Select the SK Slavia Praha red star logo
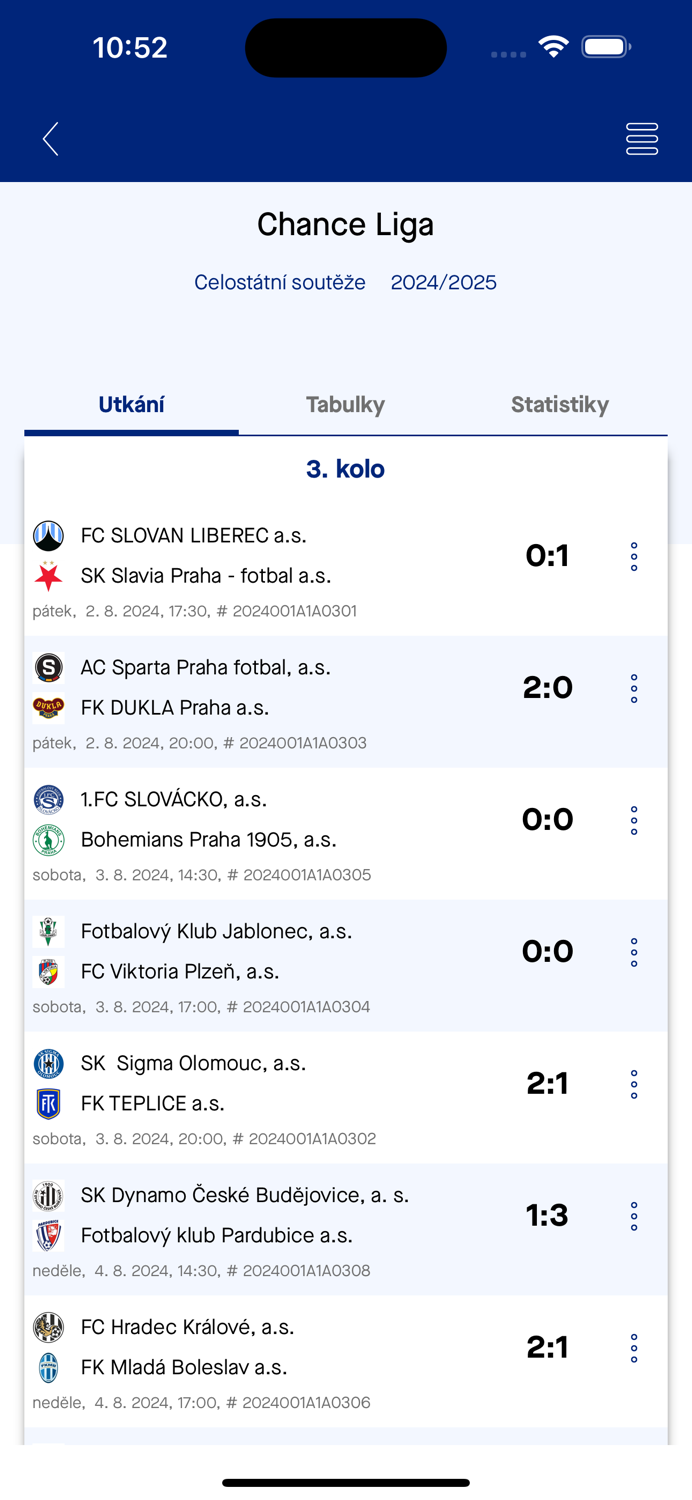 pos(49,576)
